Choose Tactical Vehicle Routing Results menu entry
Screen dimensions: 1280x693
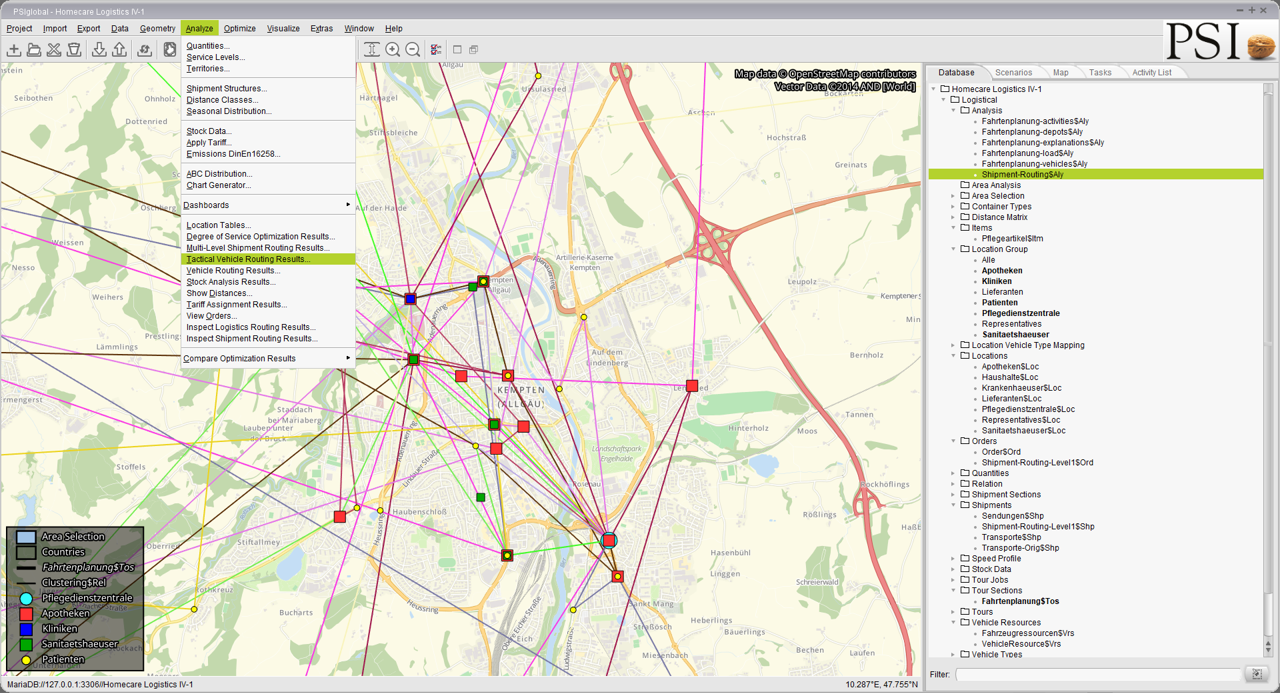(268, 259)
